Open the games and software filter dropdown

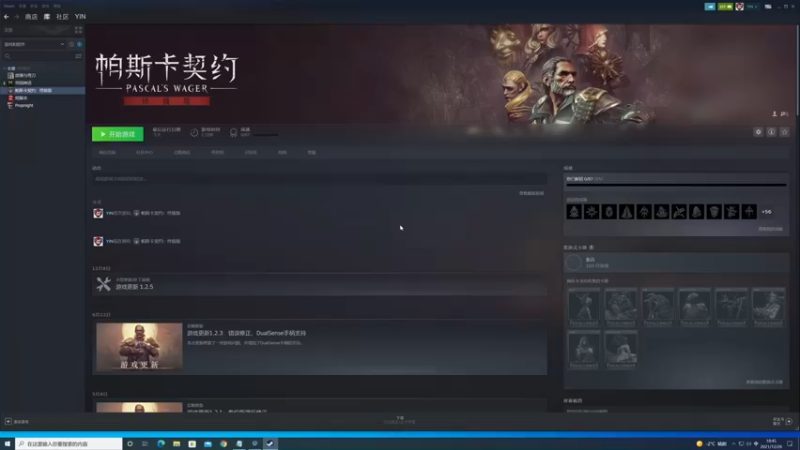[34, 44]
